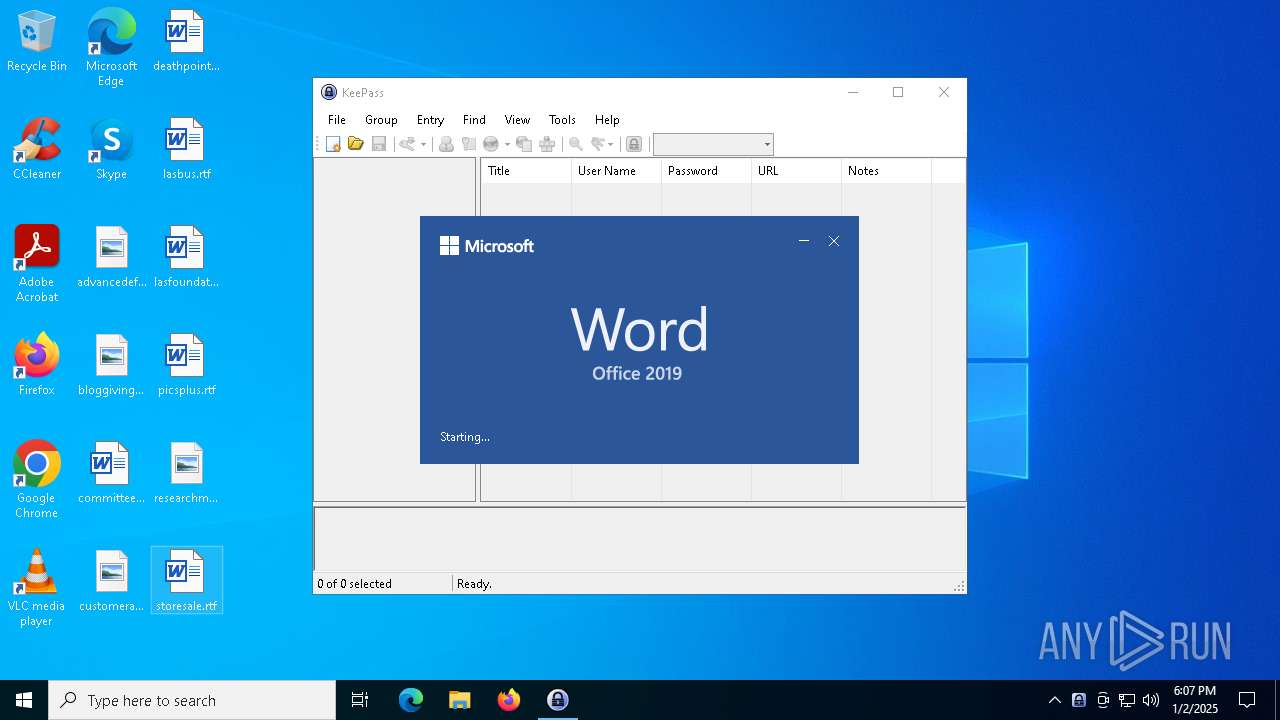Click the Show Entries toolbar icon
The image size is (1280, 720).
point(598,144)
